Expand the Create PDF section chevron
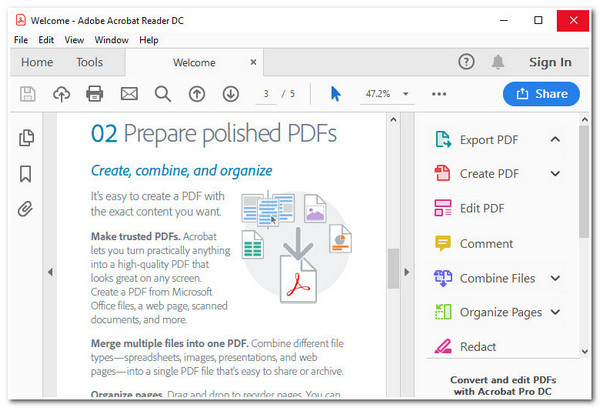 [555, 174]
